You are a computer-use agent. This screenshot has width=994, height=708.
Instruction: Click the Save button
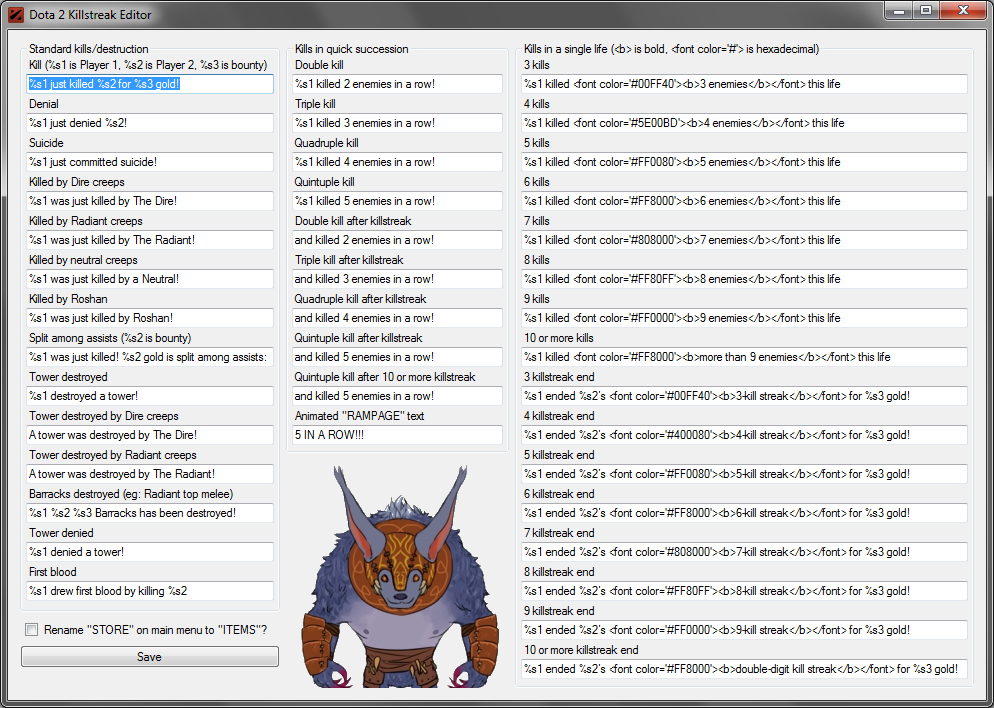pos(150,657)
